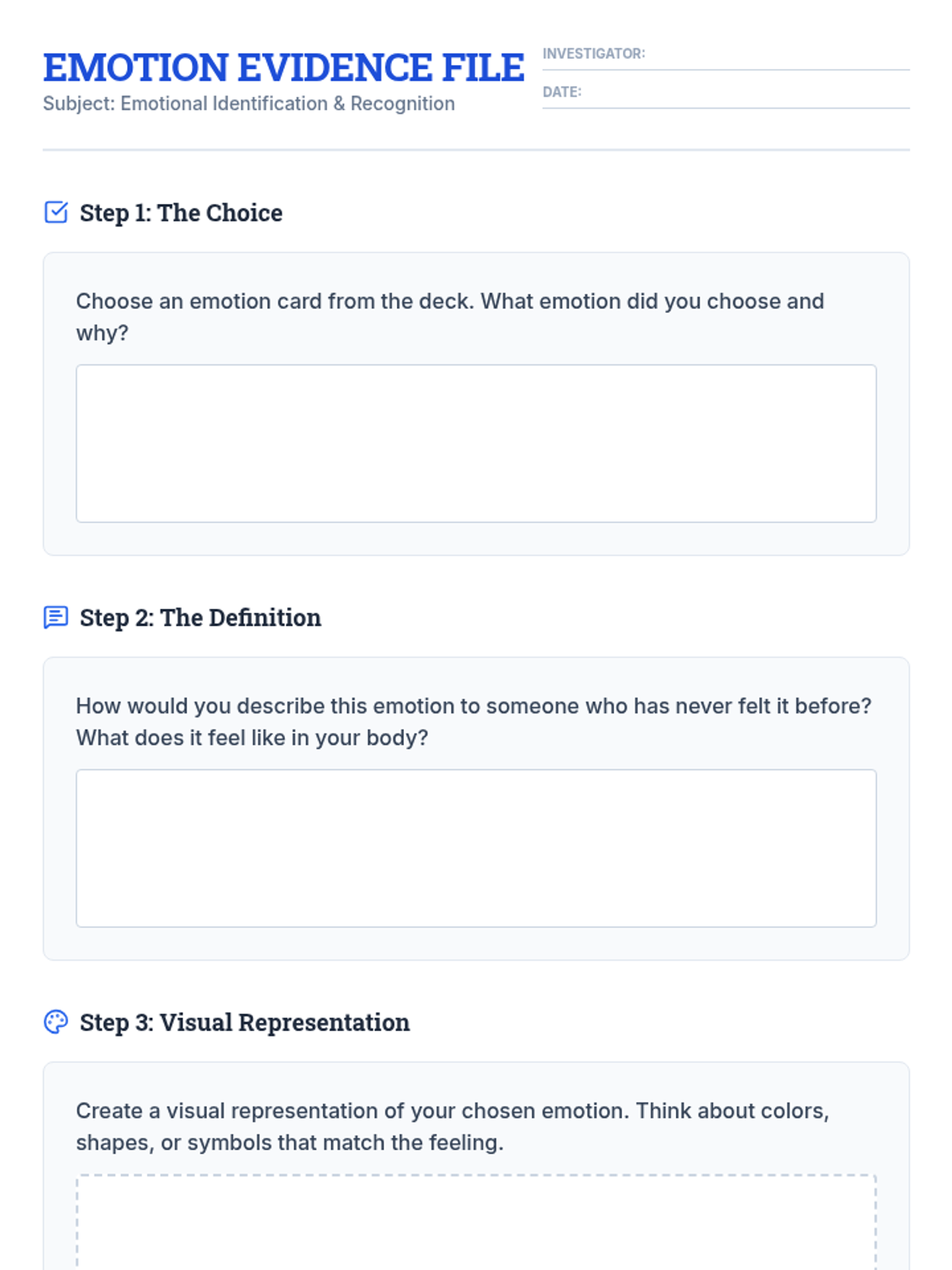
Task: Click the INVESTIGATOR label
Action: tap(594, 54)
